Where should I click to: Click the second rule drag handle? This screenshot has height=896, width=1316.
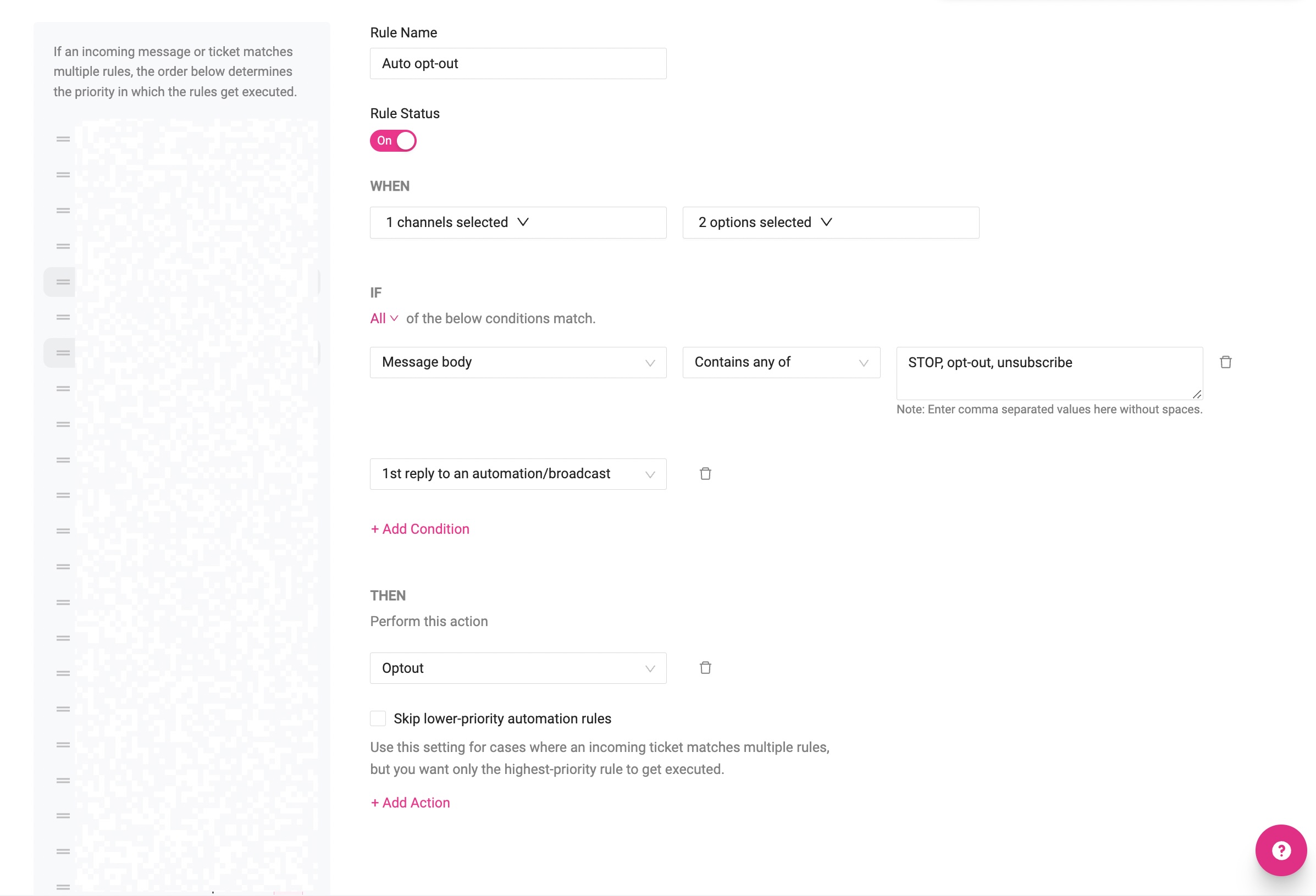[63, 175]
